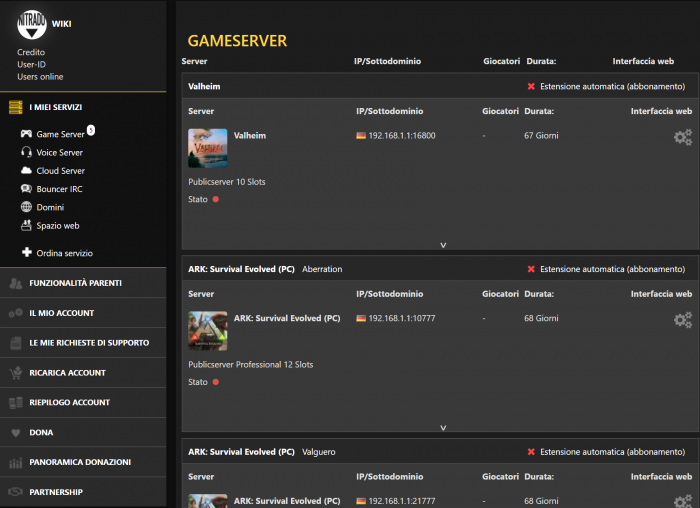Viewport: 700px width, 508px height.
Task: Open Voice Server entry
Action: coord(60,153)
